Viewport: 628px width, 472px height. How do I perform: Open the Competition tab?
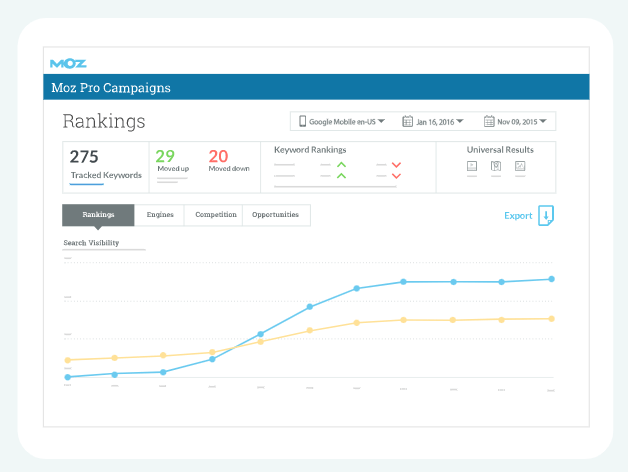pyautogui.click(x=215, y=215)
